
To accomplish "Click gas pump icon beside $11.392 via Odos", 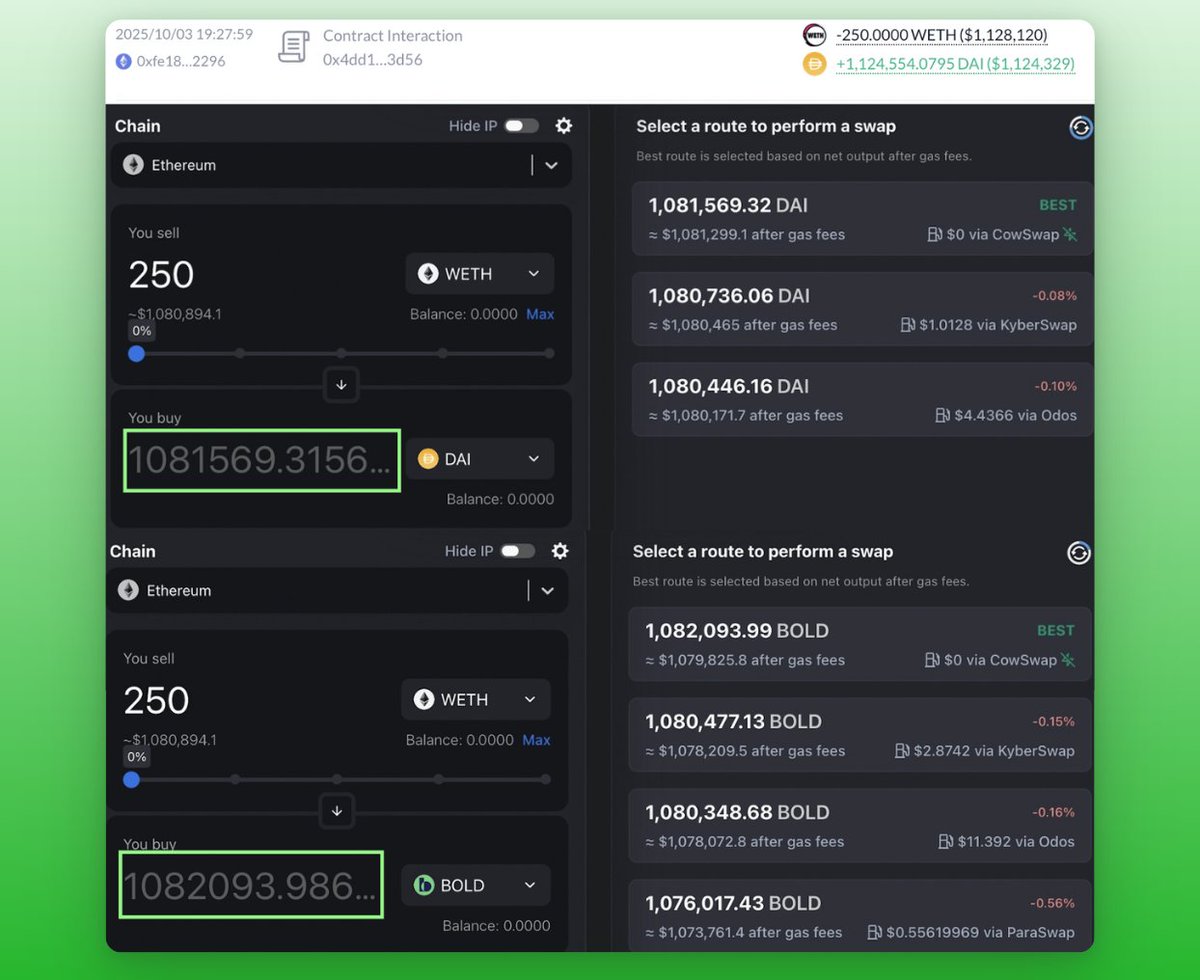I will (945, 842).
